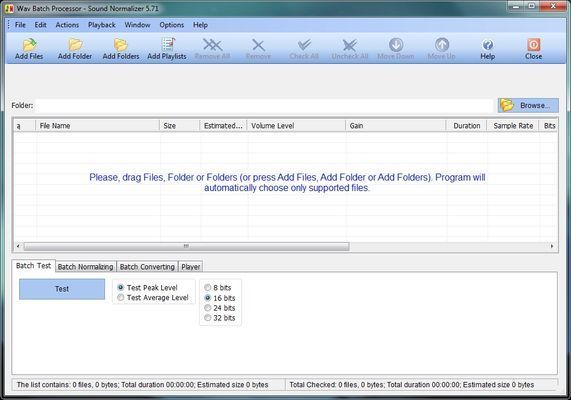Open the Options menu
The image size is (571, 400).
172,25
